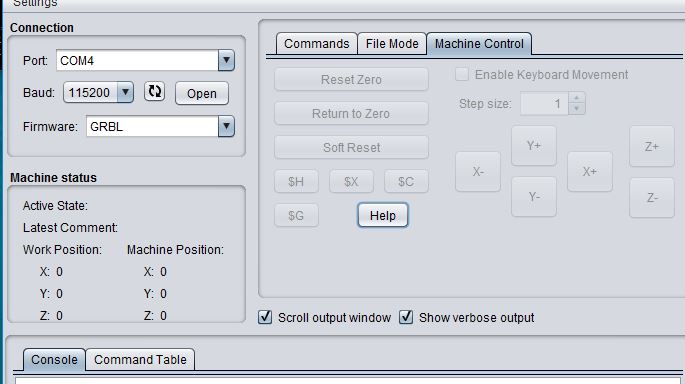Image resolution: width=685 pixels, height=384 pixels.
Task: Click the refresh serial ports icon
Action: pyautogui.click(x=154, y=92)
